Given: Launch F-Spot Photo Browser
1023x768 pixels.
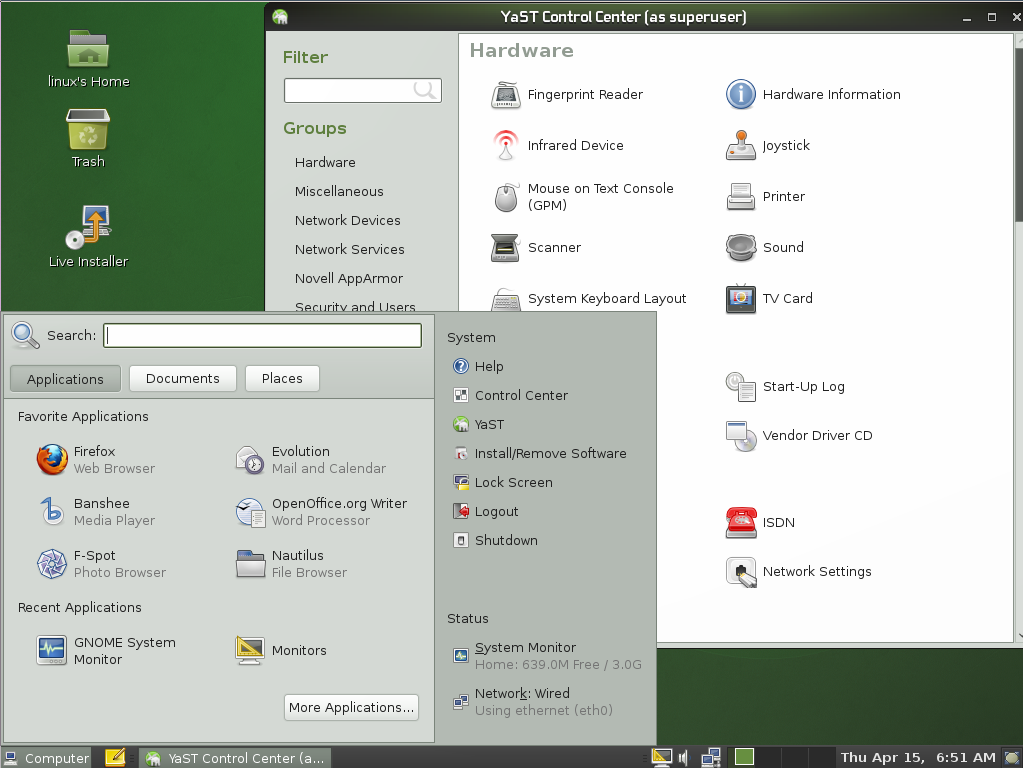Looking at the screenshot, I should [x=102, y=564].
